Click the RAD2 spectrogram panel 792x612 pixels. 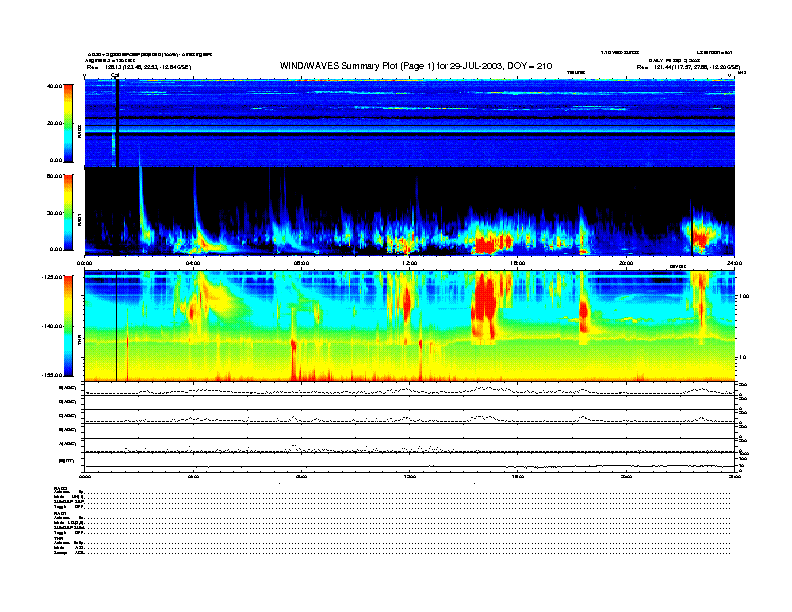pyautogui.click(x=410, y=123)
